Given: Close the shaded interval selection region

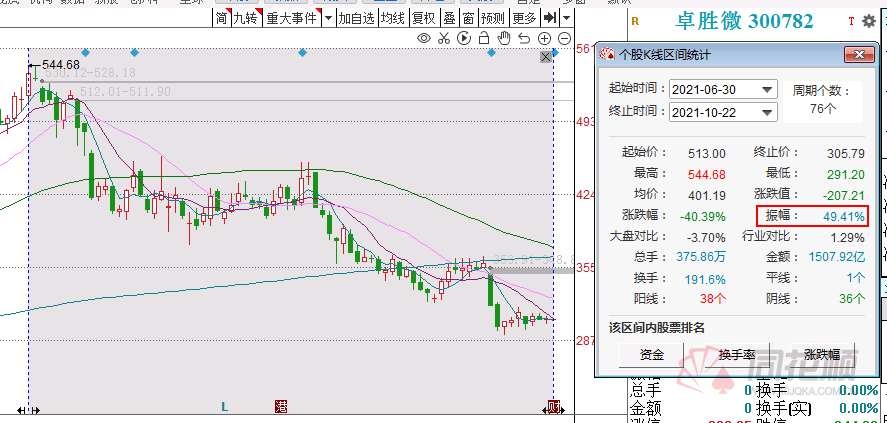Looking at the screenshot, I should (546, 57).
